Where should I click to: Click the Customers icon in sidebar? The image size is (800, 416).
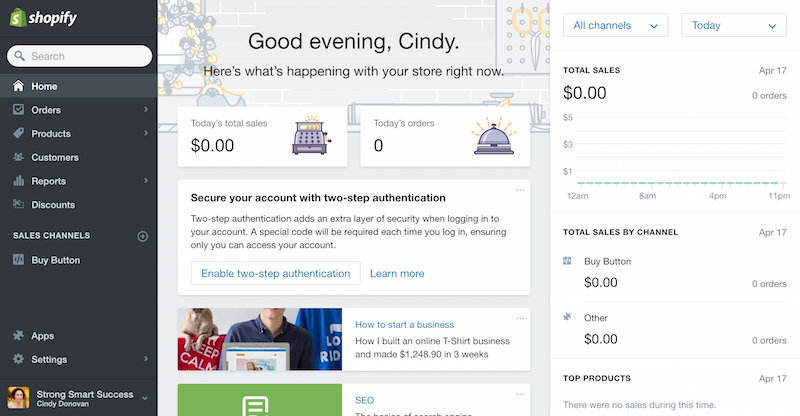19,157
